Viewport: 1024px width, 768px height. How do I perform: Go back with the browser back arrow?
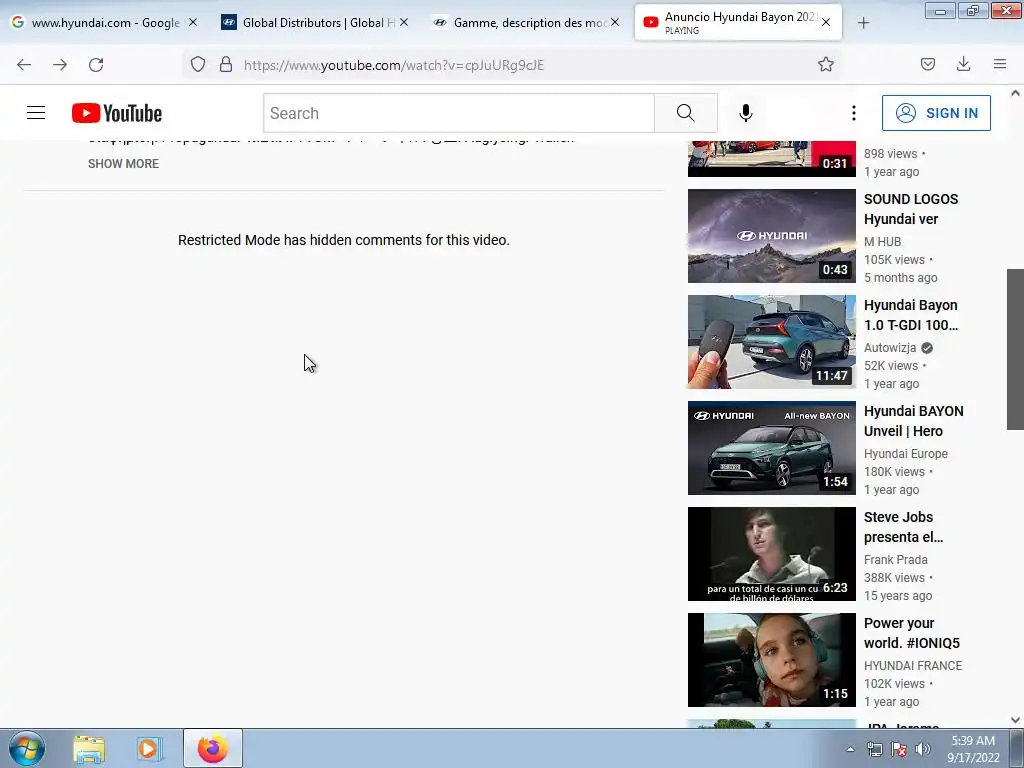coord(24,64)
